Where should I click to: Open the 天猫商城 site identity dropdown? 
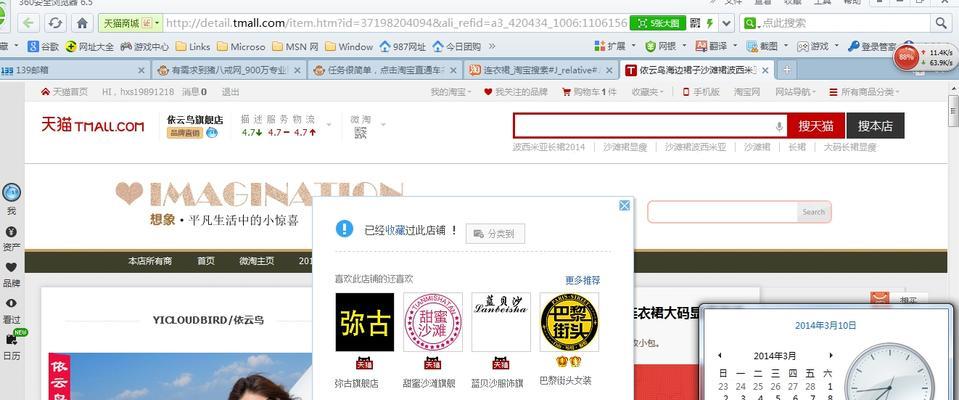[x=130, y=23]
